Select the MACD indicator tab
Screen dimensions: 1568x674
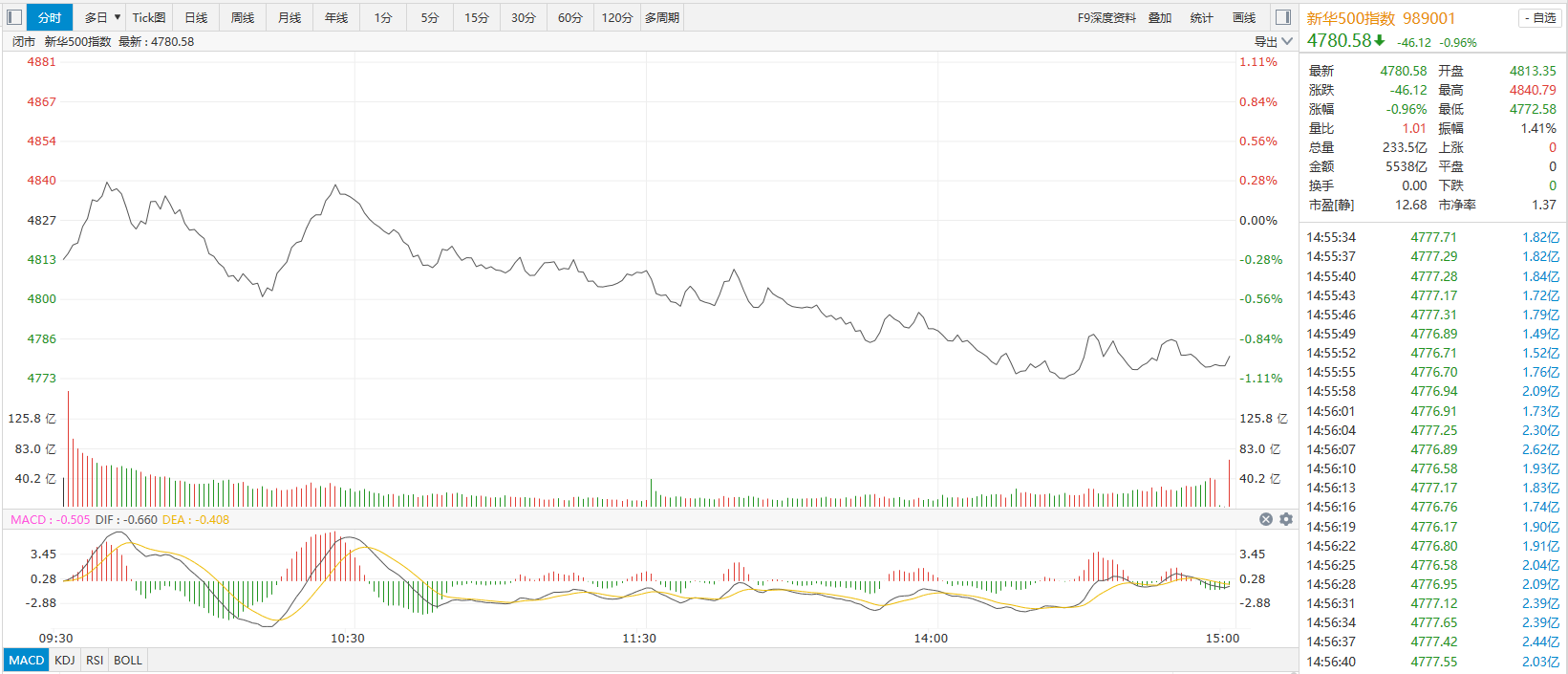tap(27, 660)
